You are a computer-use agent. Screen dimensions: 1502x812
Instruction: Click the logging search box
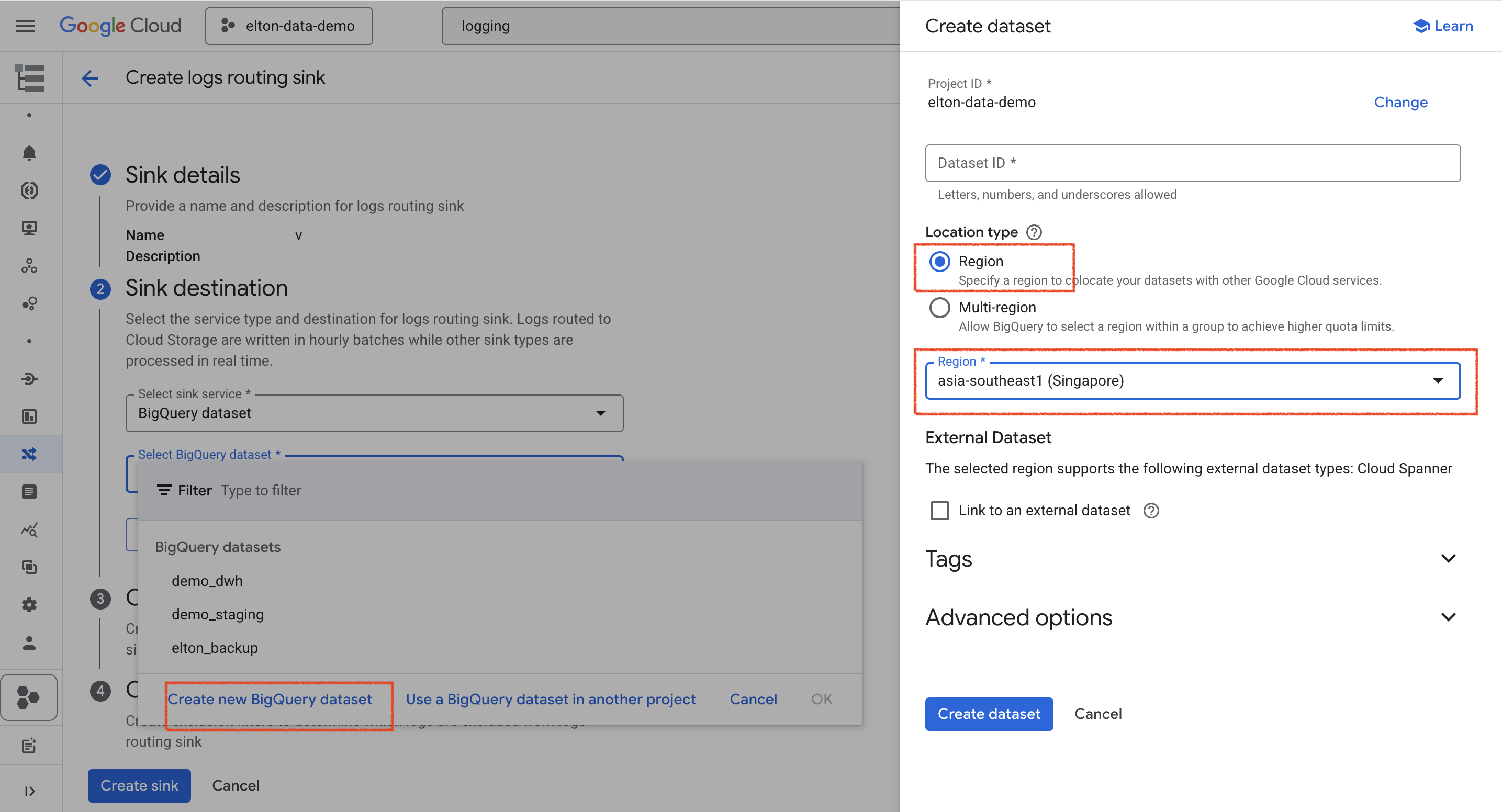670,26
